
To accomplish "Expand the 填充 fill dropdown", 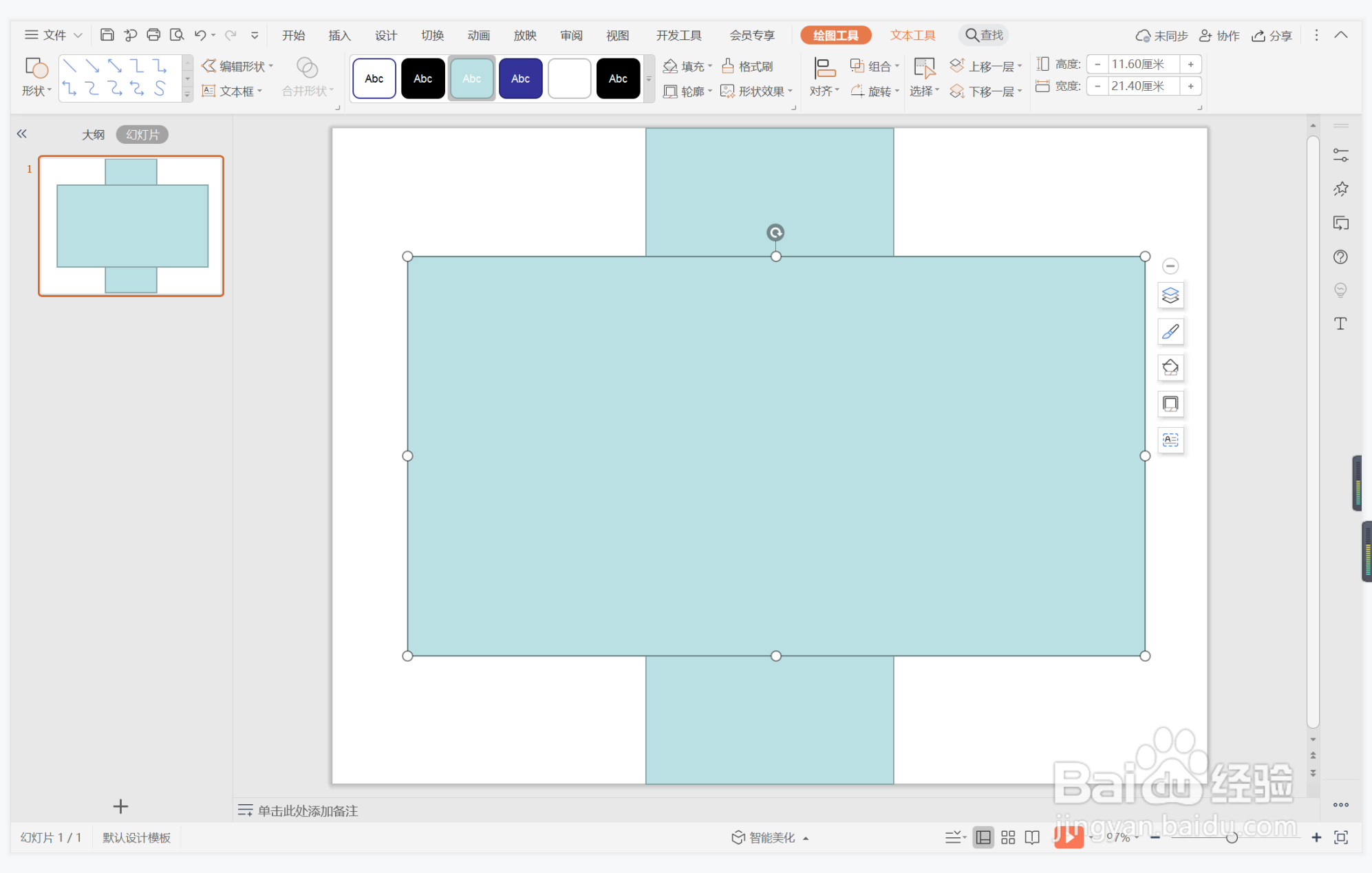I will click(x=710, y=66).
